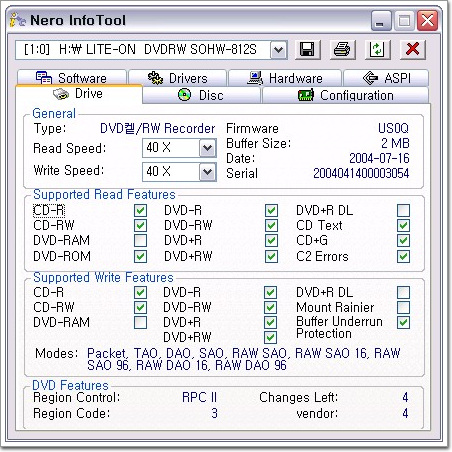Click serial number 2004041400003054
452x452 pixels.
361,173
